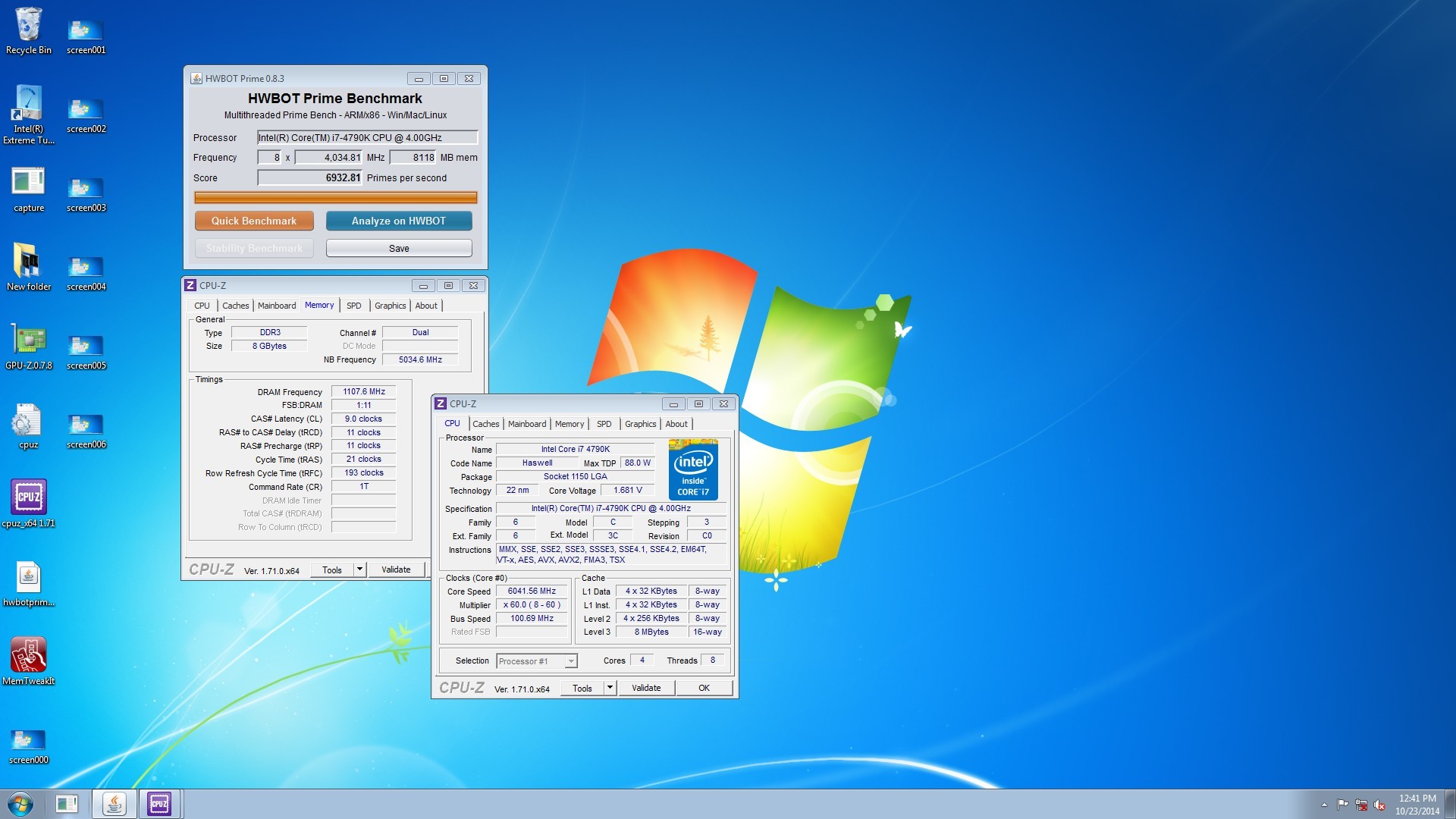Click the Processor name field in HWBOT Prime

[368, 137]
